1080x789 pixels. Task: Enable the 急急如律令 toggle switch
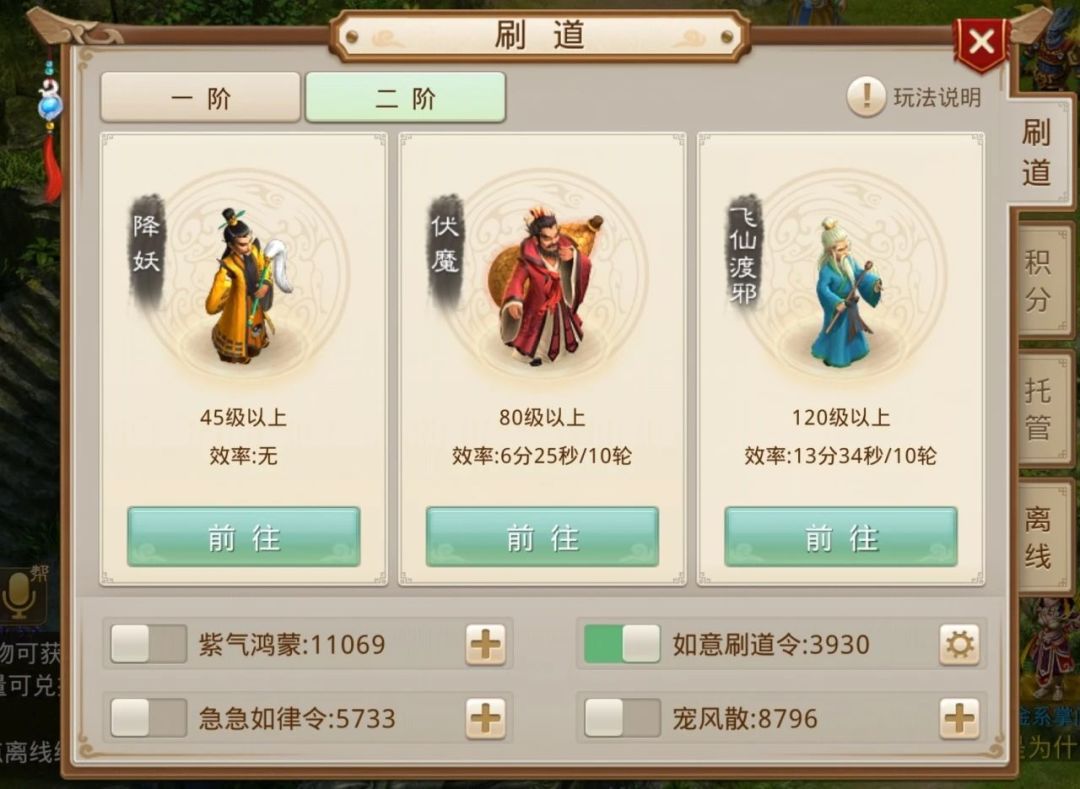coord(149,718)
